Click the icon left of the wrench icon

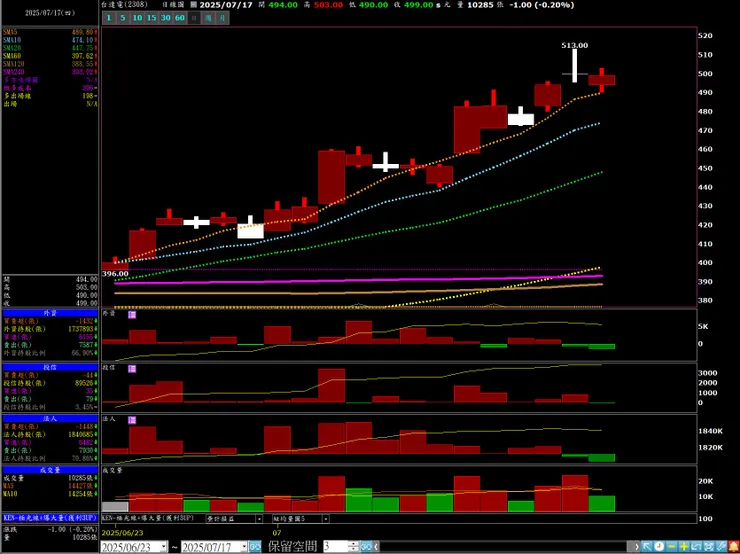point(709,546)
